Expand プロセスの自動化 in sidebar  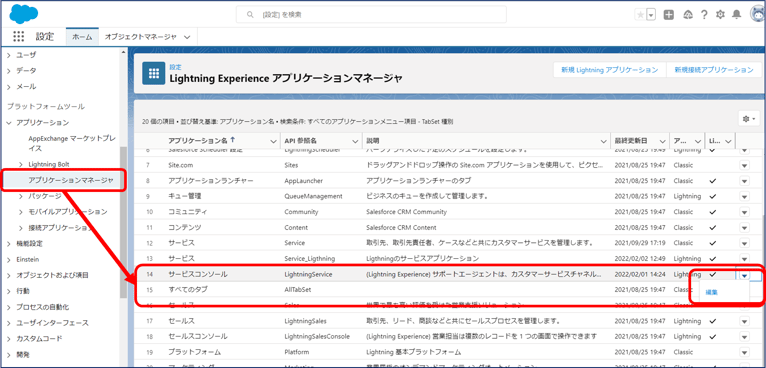[x=9, y=307]
